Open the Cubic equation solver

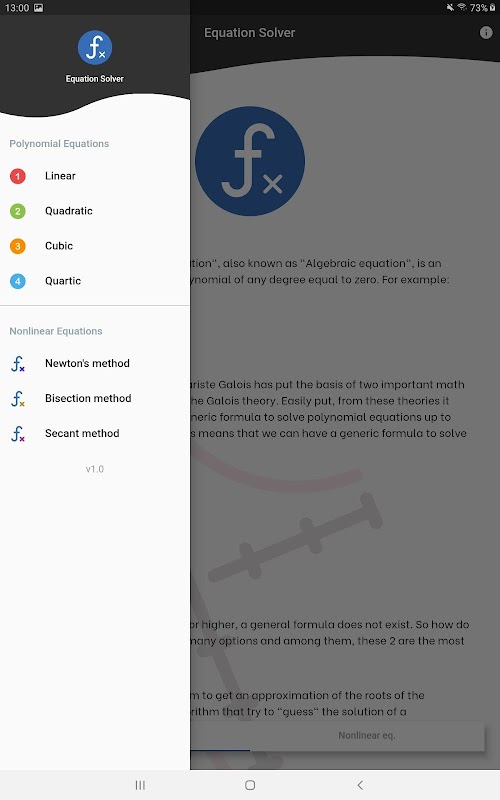pyautogui.click(x=95, y=246)
